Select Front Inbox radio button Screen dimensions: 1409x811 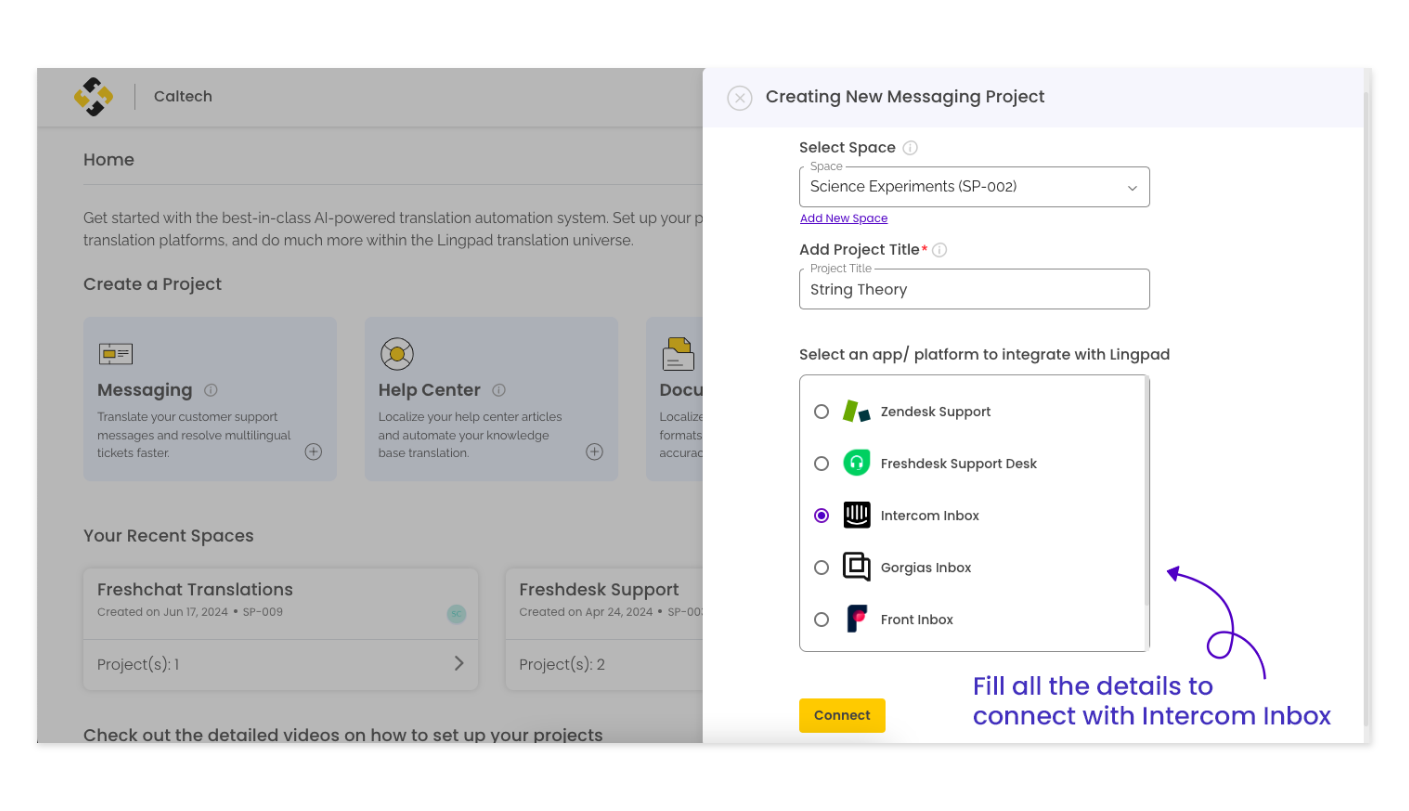(822, 620)
